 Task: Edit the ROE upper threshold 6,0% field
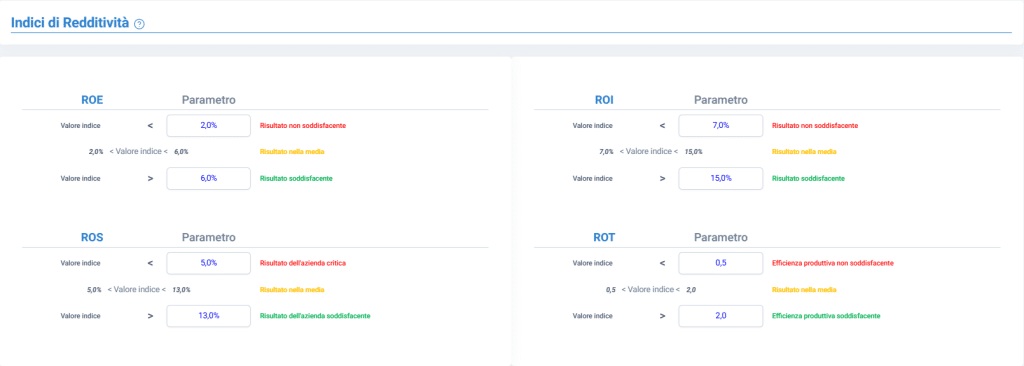(208, 178)
